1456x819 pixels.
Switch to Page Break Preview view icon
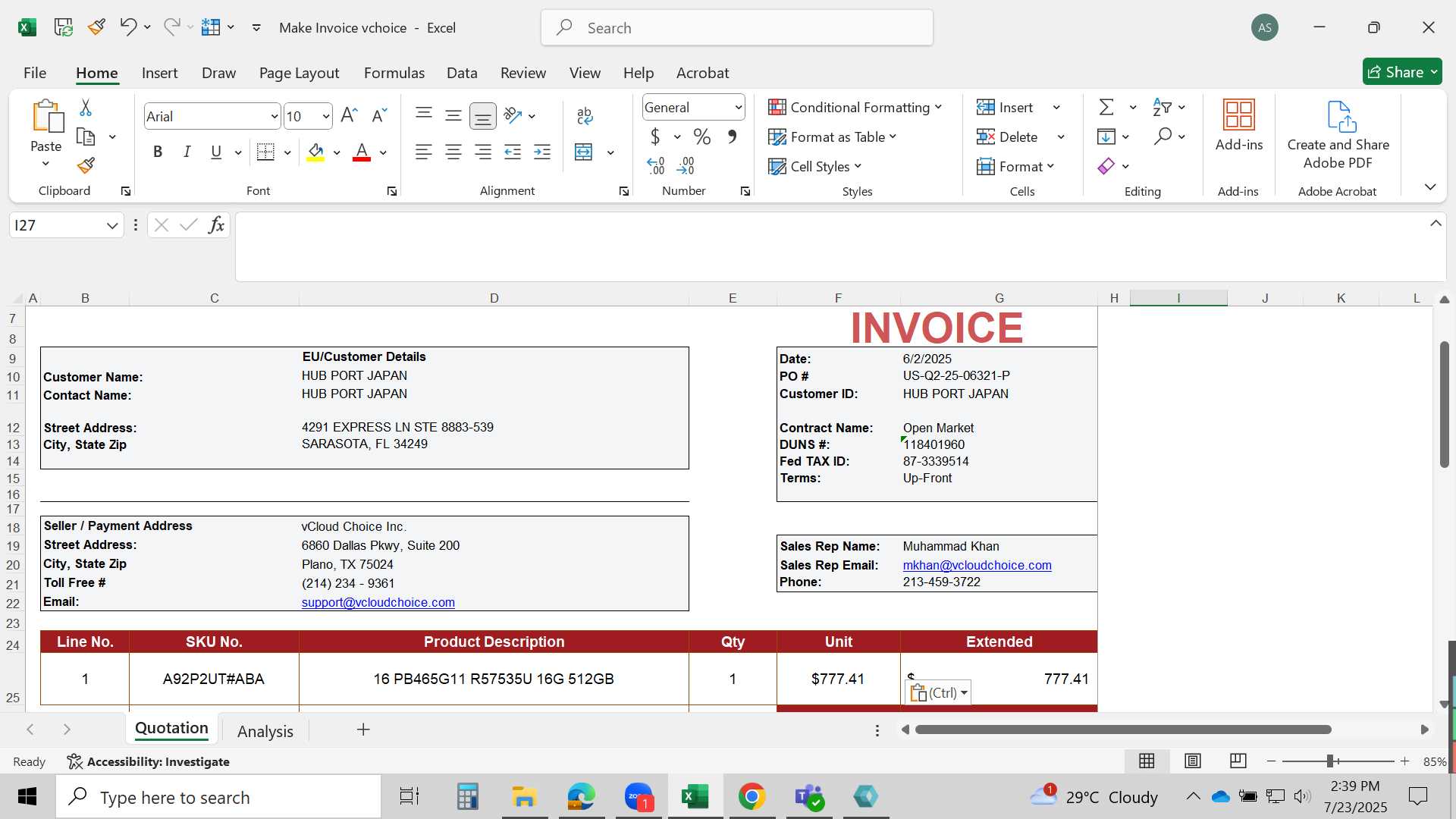click(1238, 761)
